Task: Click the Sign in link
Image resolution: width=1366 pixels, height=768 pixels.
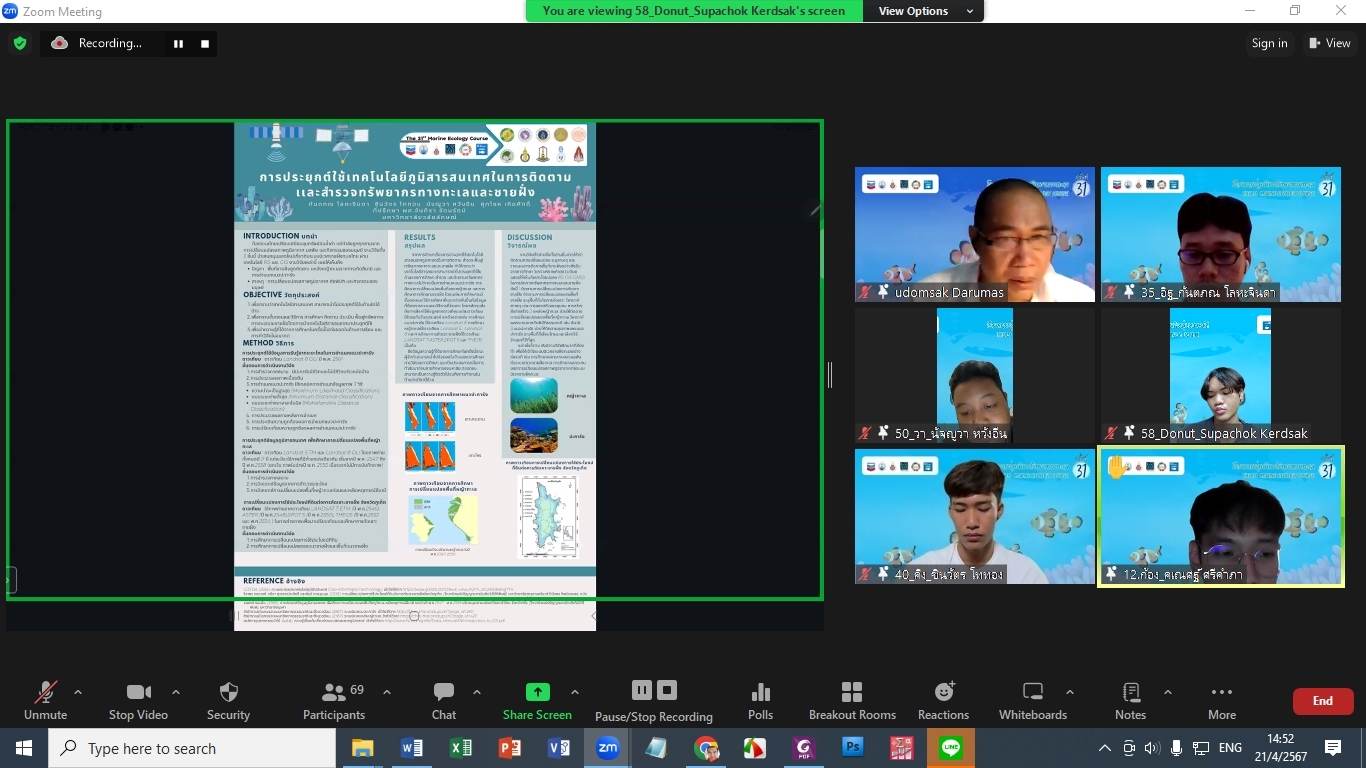Action: tap(1269, 43)
